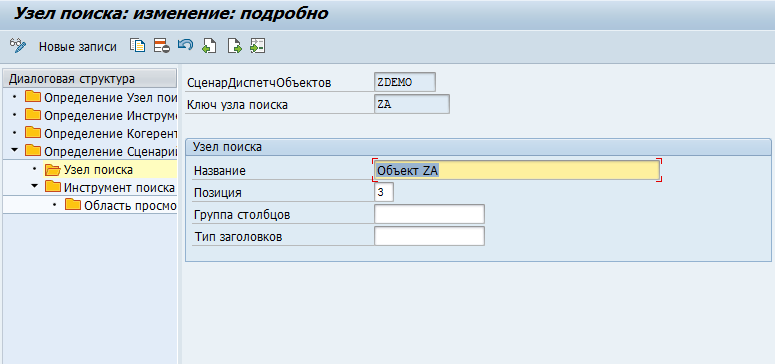The width and height of the screenshot is (775, 364).
Task: Click the Copy As icon in toolbar
Action: coord(137,46)
